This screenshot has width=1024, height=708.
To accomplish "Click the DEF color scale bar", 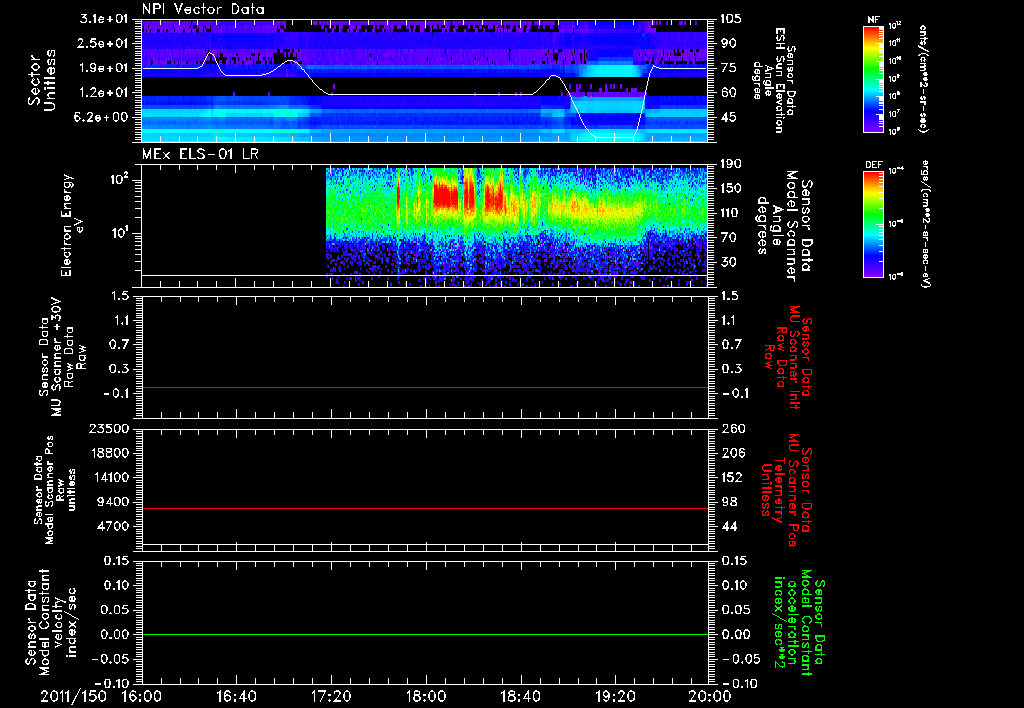I will click(873, 224).
